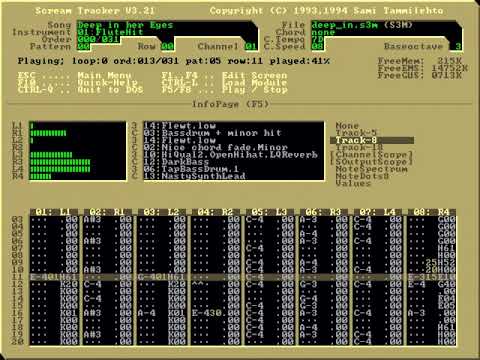480x360 pixels.
Task: Click instrument '02:Nice chord fade.Minor'
Action: pos(216,147)
